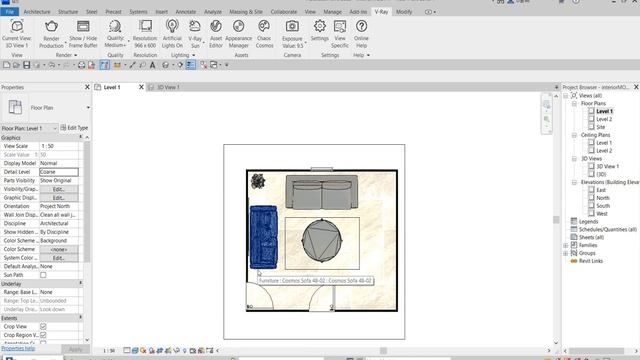The width and height of the screenshot is (640, 360).
Task: Open 3D View 1 in Project Browser
Action: [x=607, y=167]
